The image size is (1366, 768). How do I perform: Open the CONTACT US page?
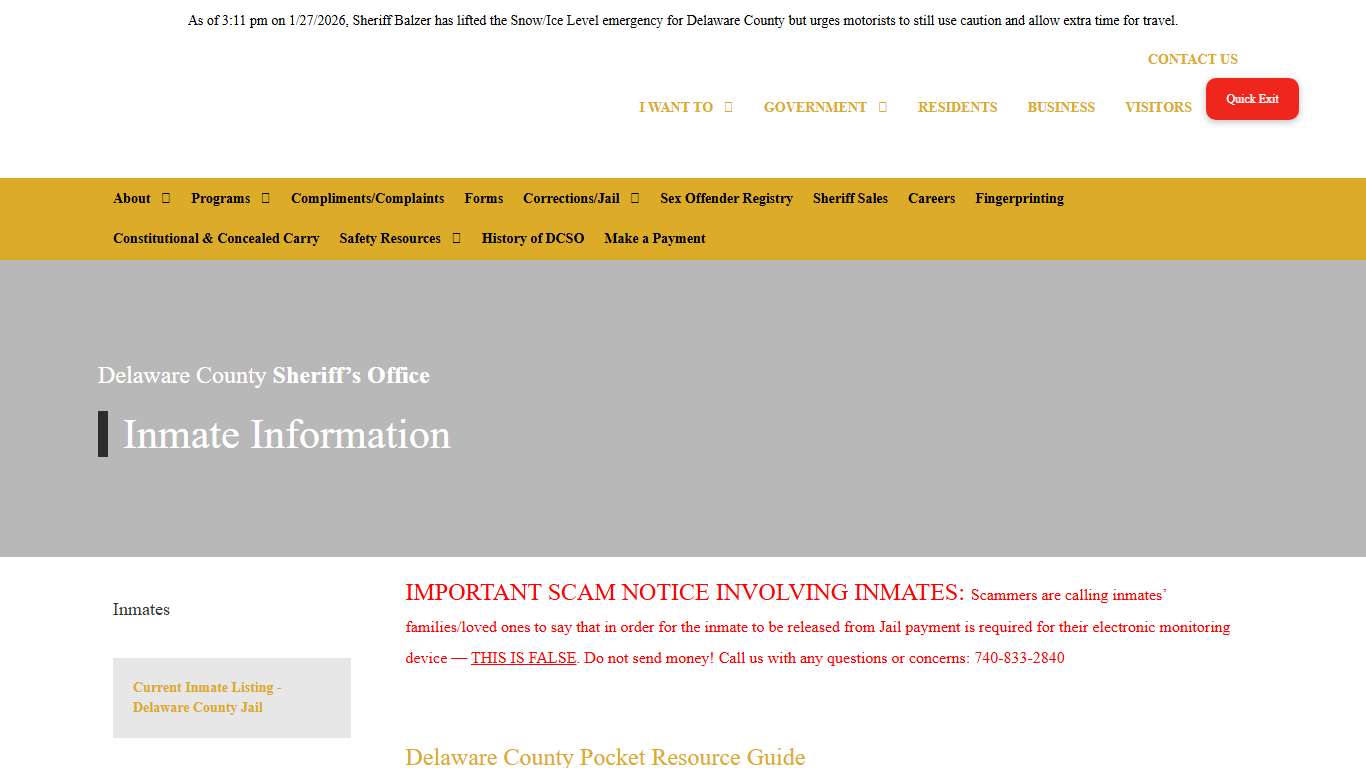[x=1192, y=59]
